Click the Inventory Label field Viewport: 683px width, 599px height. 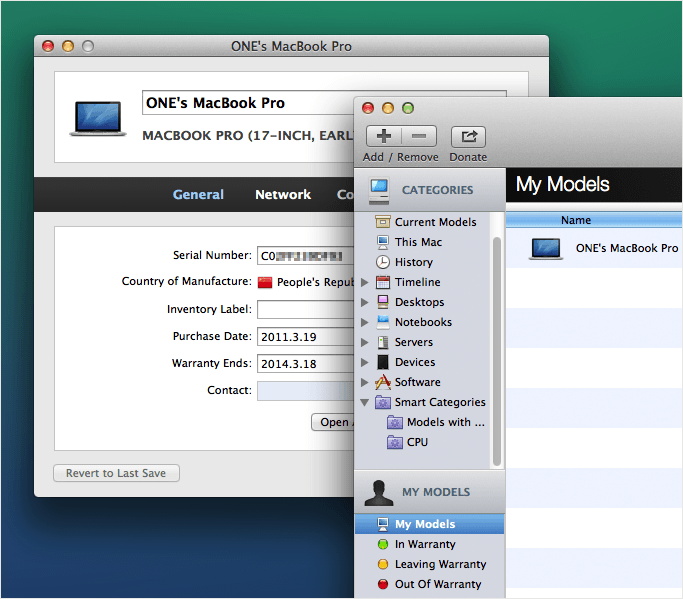306,310
